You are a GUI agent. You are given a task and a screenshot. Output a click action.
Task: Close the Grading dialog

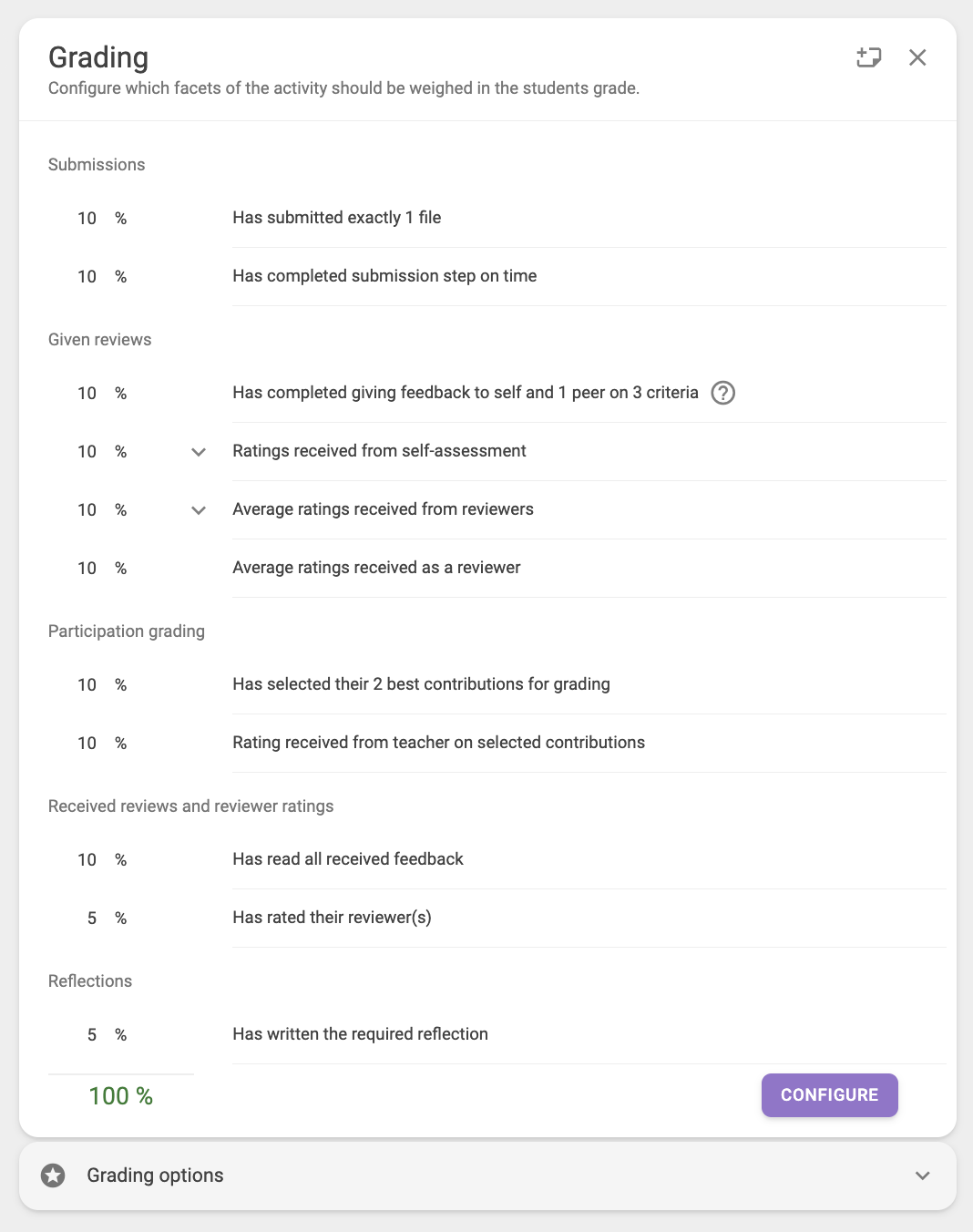click(x=917, y=57)
